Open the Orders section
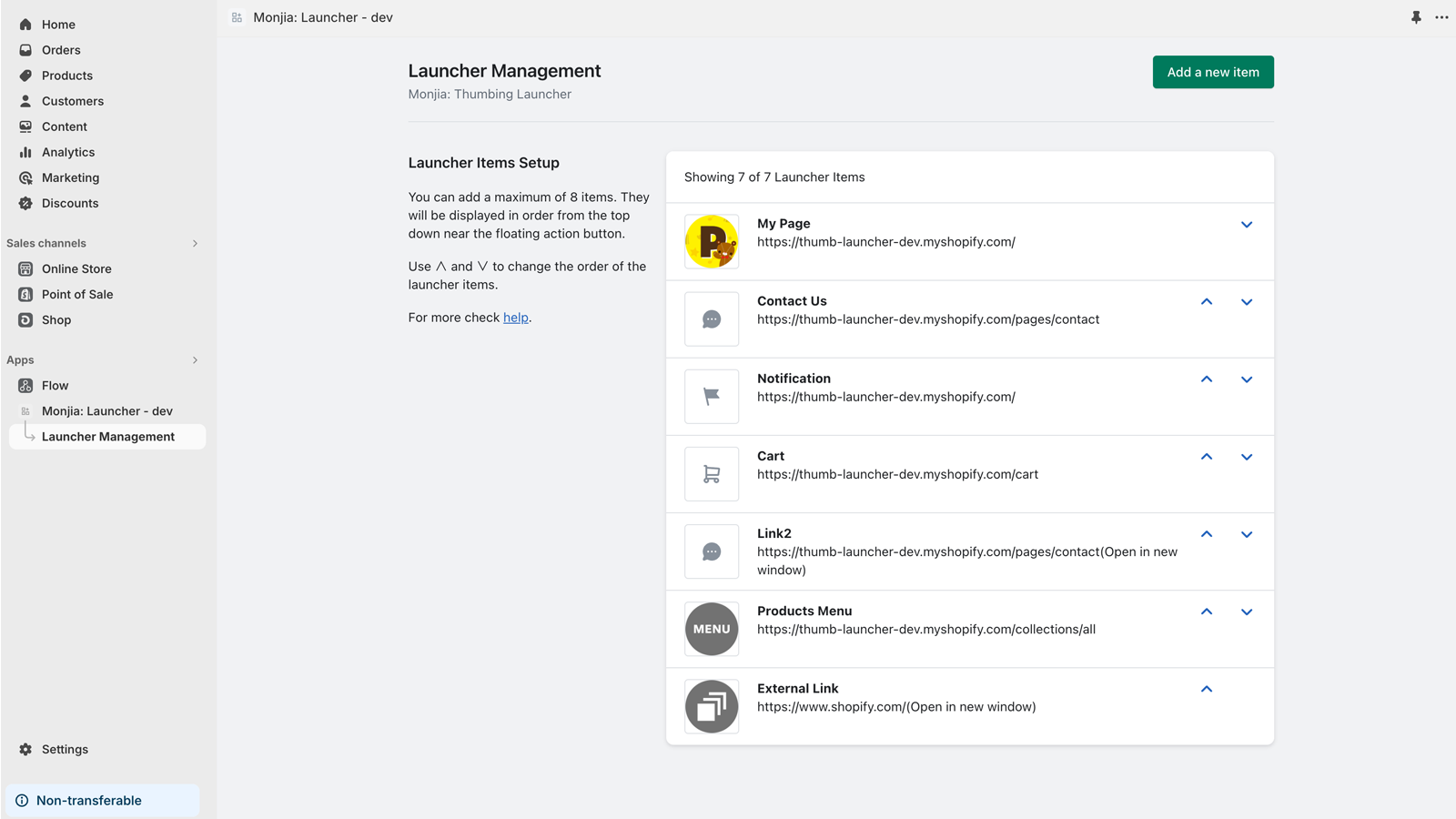 coord(61,50)
